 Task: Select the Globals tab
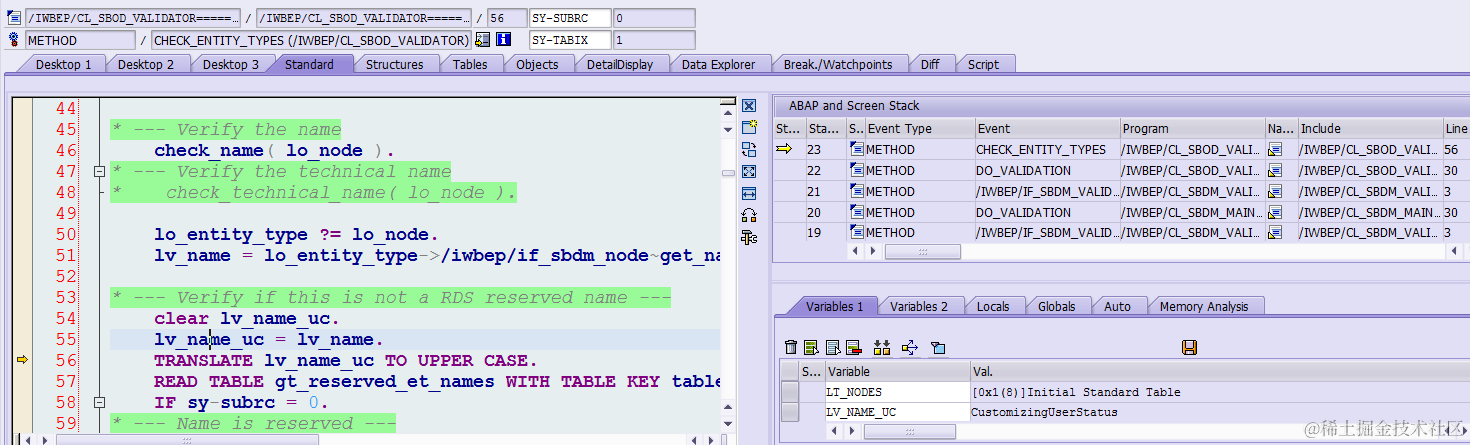pos(1057,307)
